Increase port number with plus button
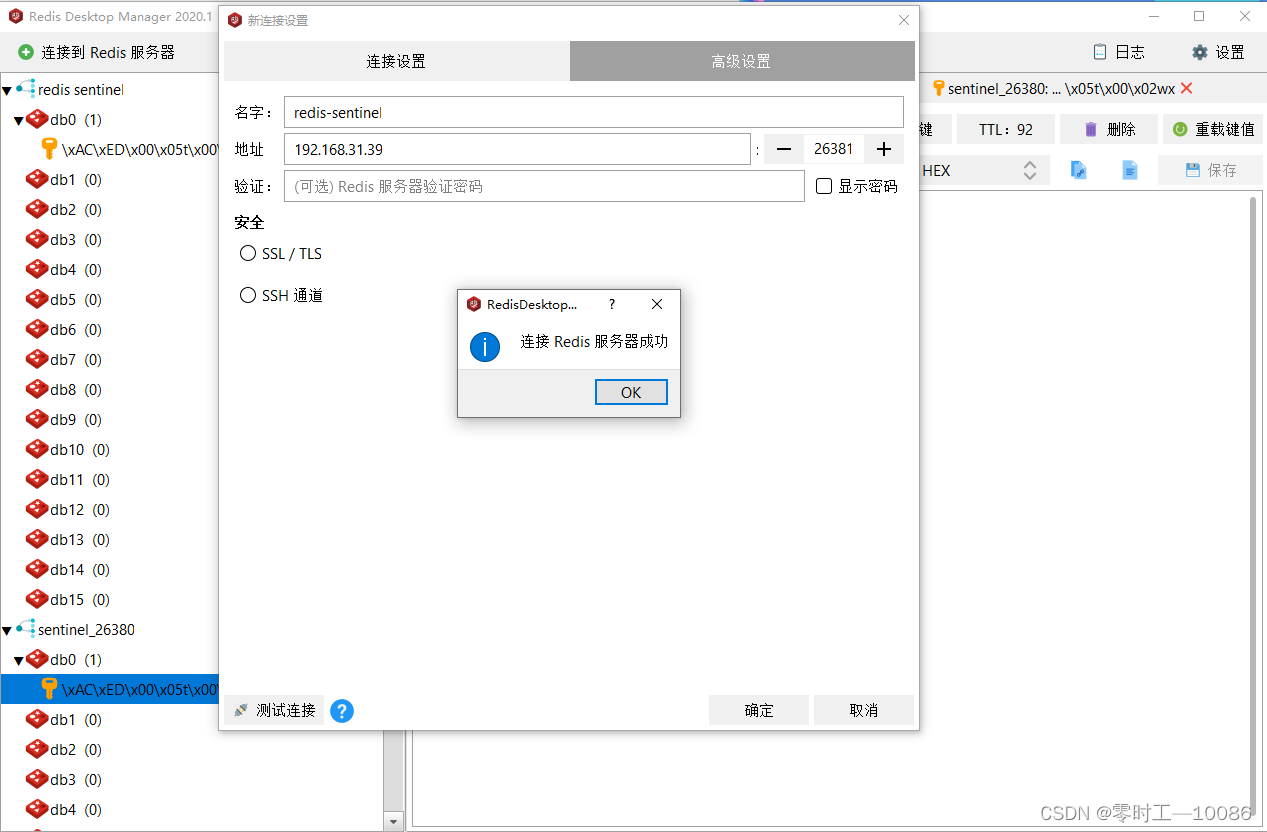The width and height of the screenshot is (1267, 832). click(x=883, y=149)
